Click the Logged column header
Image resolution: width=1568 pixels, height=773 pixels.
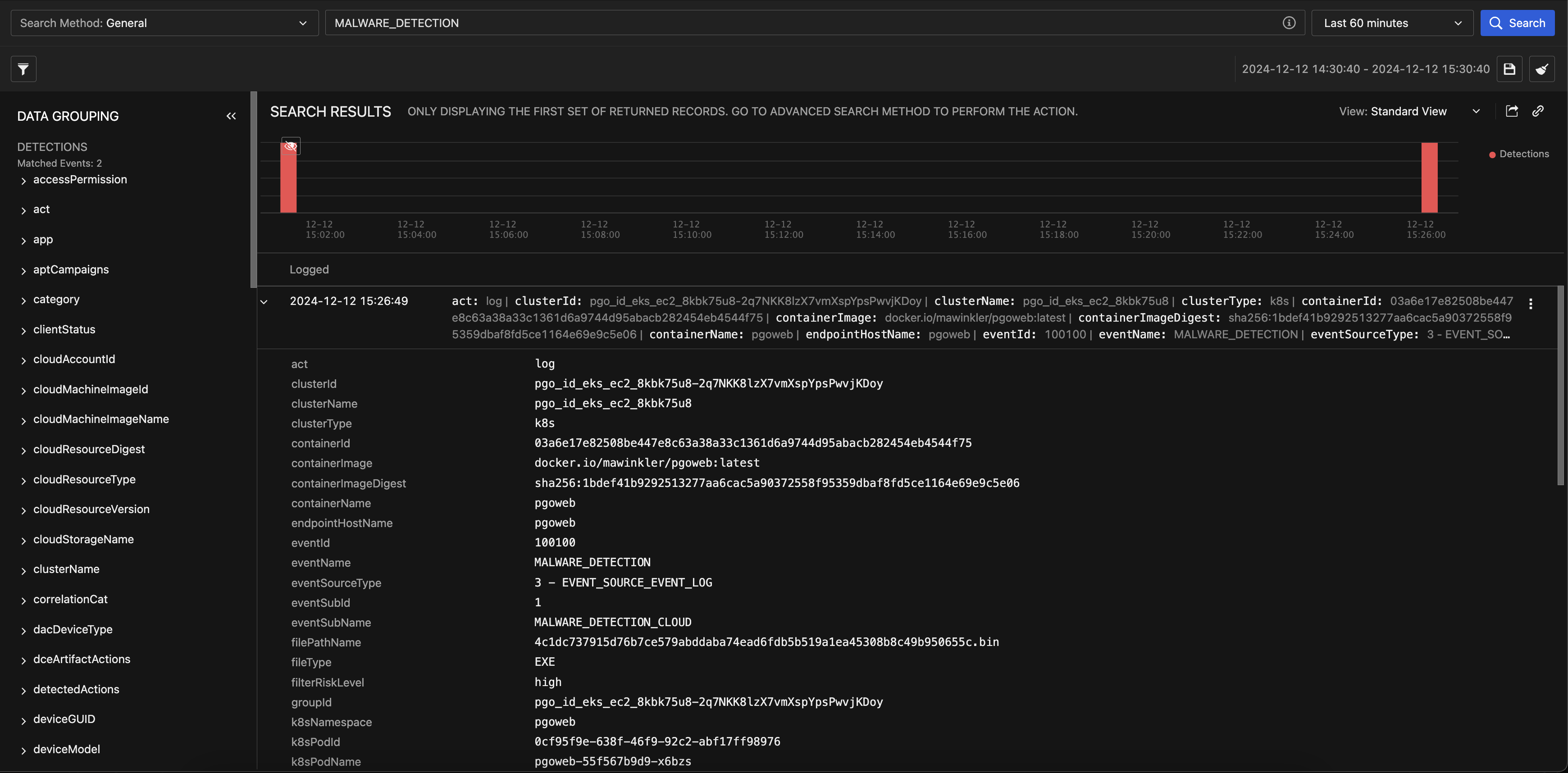pyautogui.click(x=309, y=269)
